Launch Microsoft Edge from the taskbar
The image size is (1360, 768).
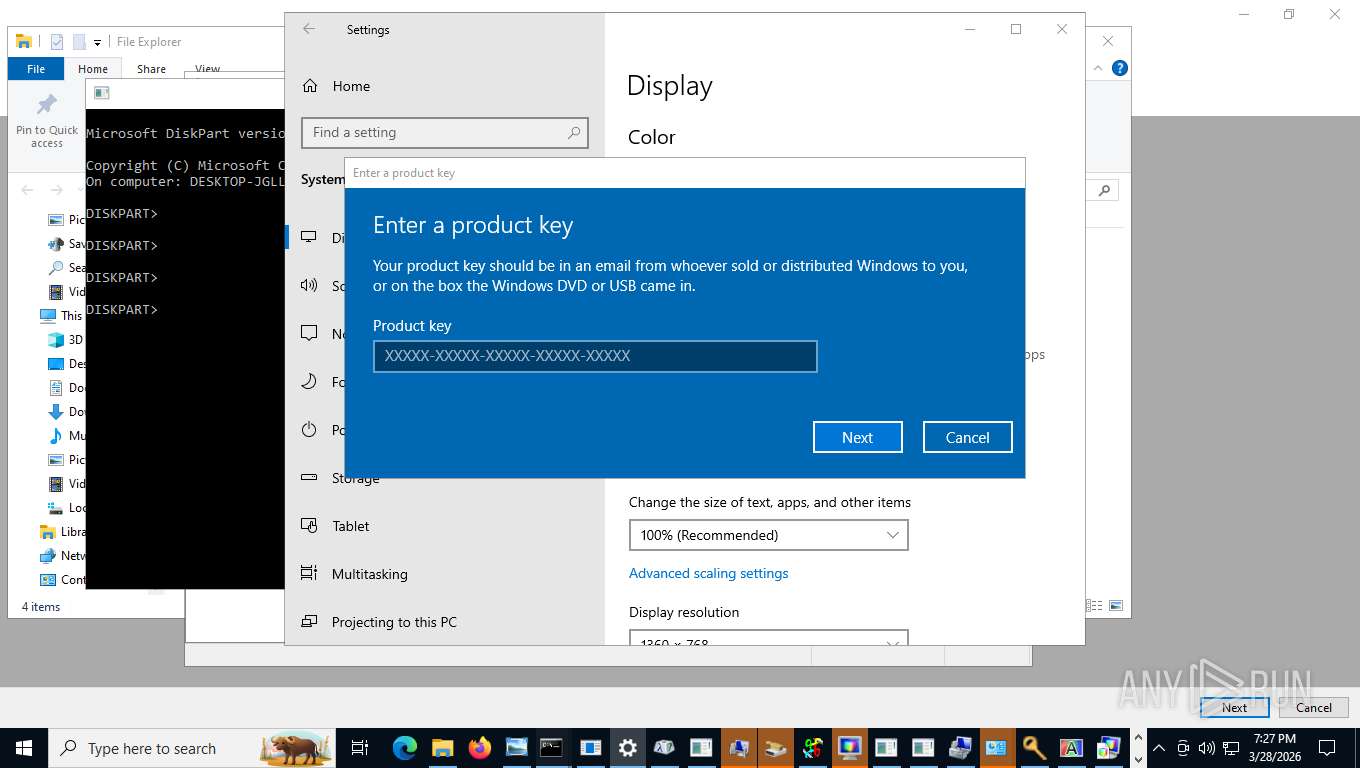[405, 748]
